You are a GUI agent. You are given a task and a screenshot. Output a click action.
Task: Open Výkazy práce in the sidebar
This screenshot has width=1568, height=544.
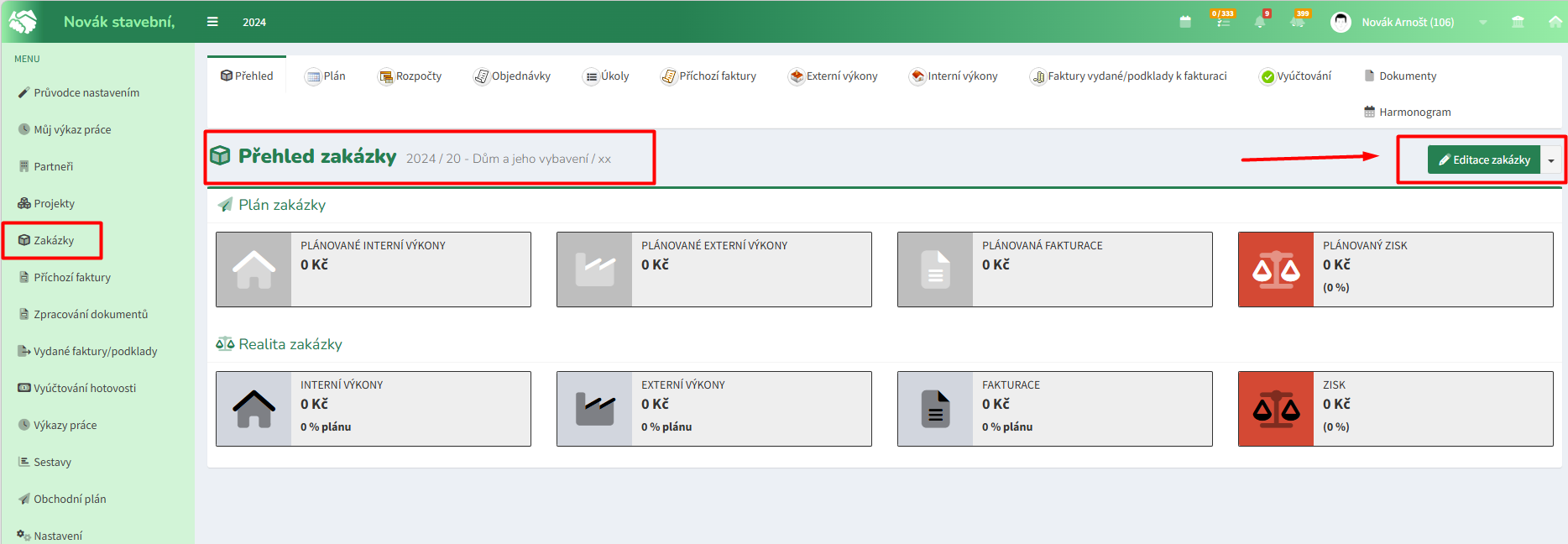click(58, 425)
